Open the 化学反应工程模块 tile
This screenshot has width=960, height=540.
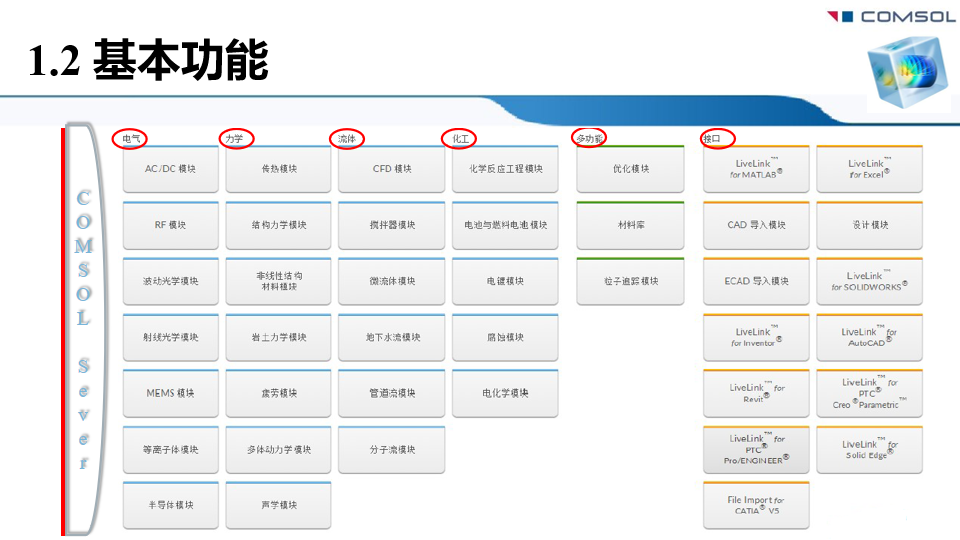505,169
